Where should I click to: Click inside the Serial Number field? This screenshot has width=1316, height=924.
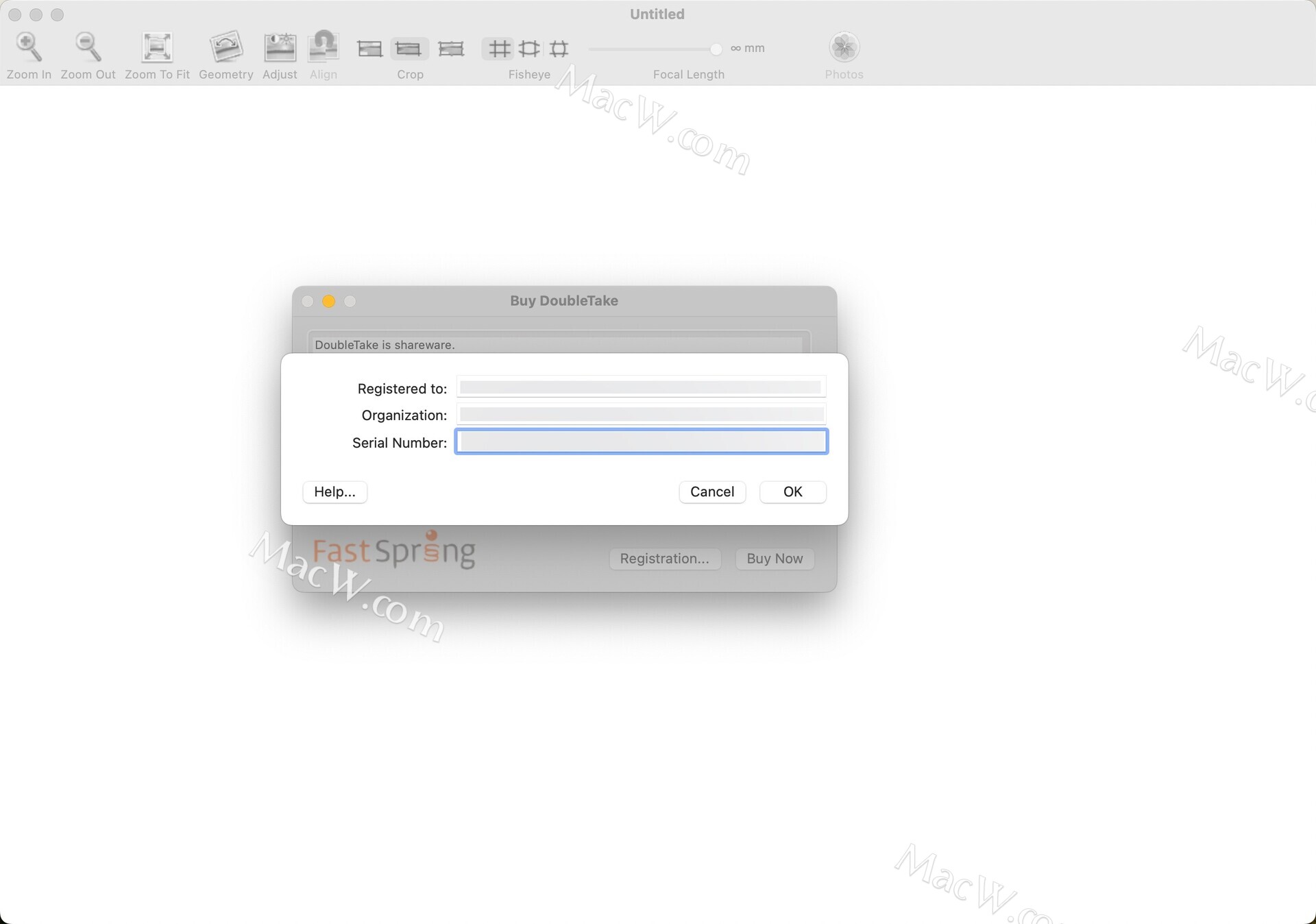(641, 441)
